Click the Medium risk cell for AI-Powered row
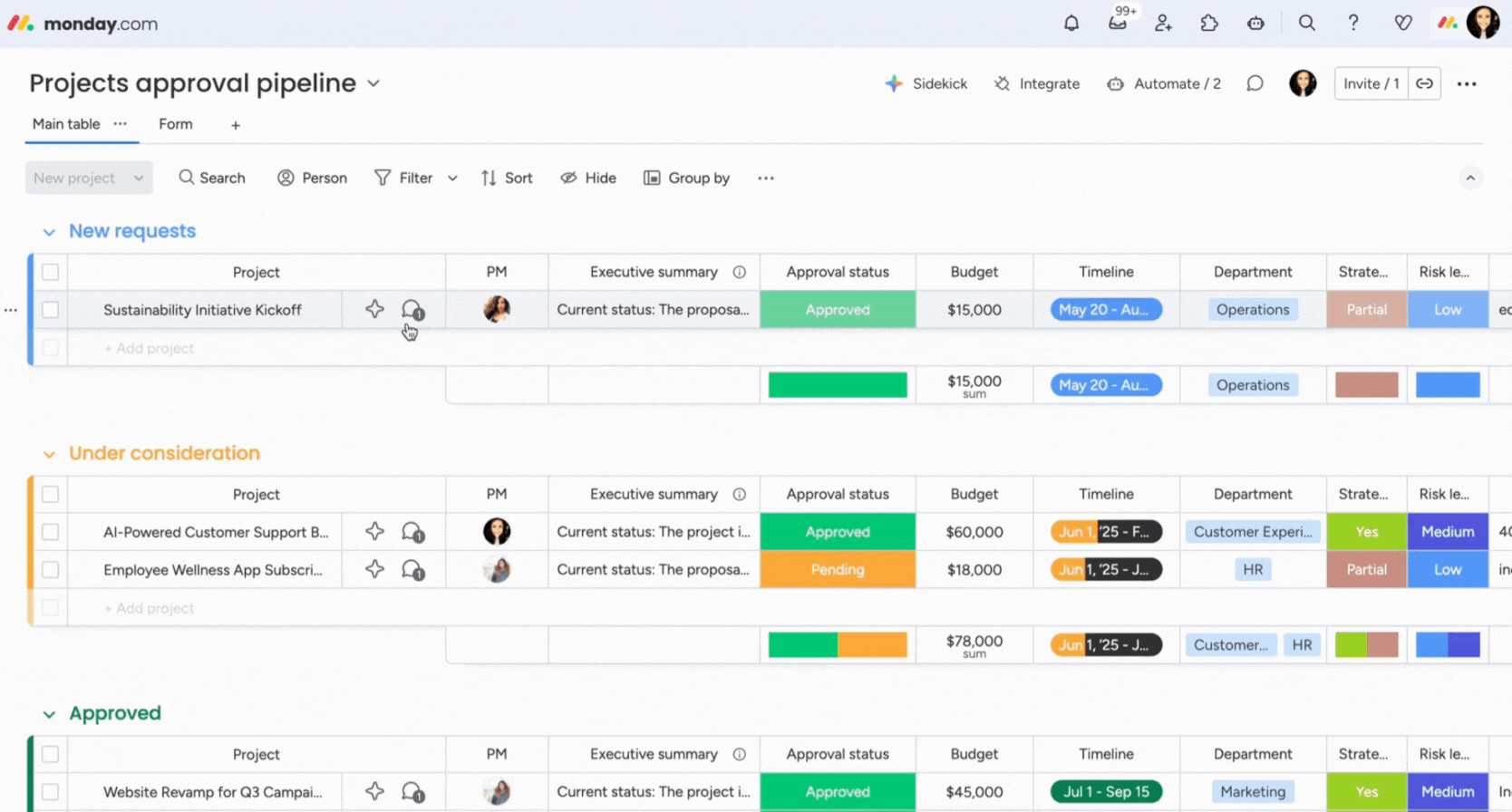1512x812 pixels. click(1448, 532)
